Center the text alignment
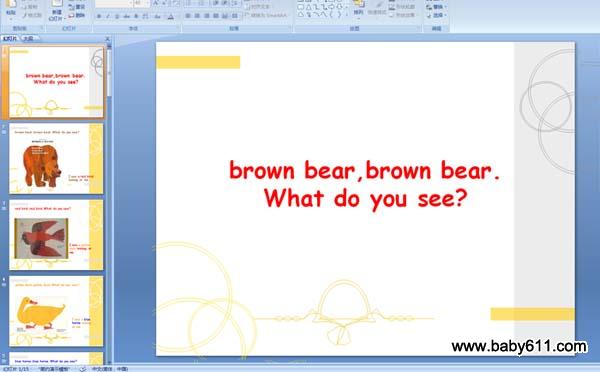 click(197, 16)
